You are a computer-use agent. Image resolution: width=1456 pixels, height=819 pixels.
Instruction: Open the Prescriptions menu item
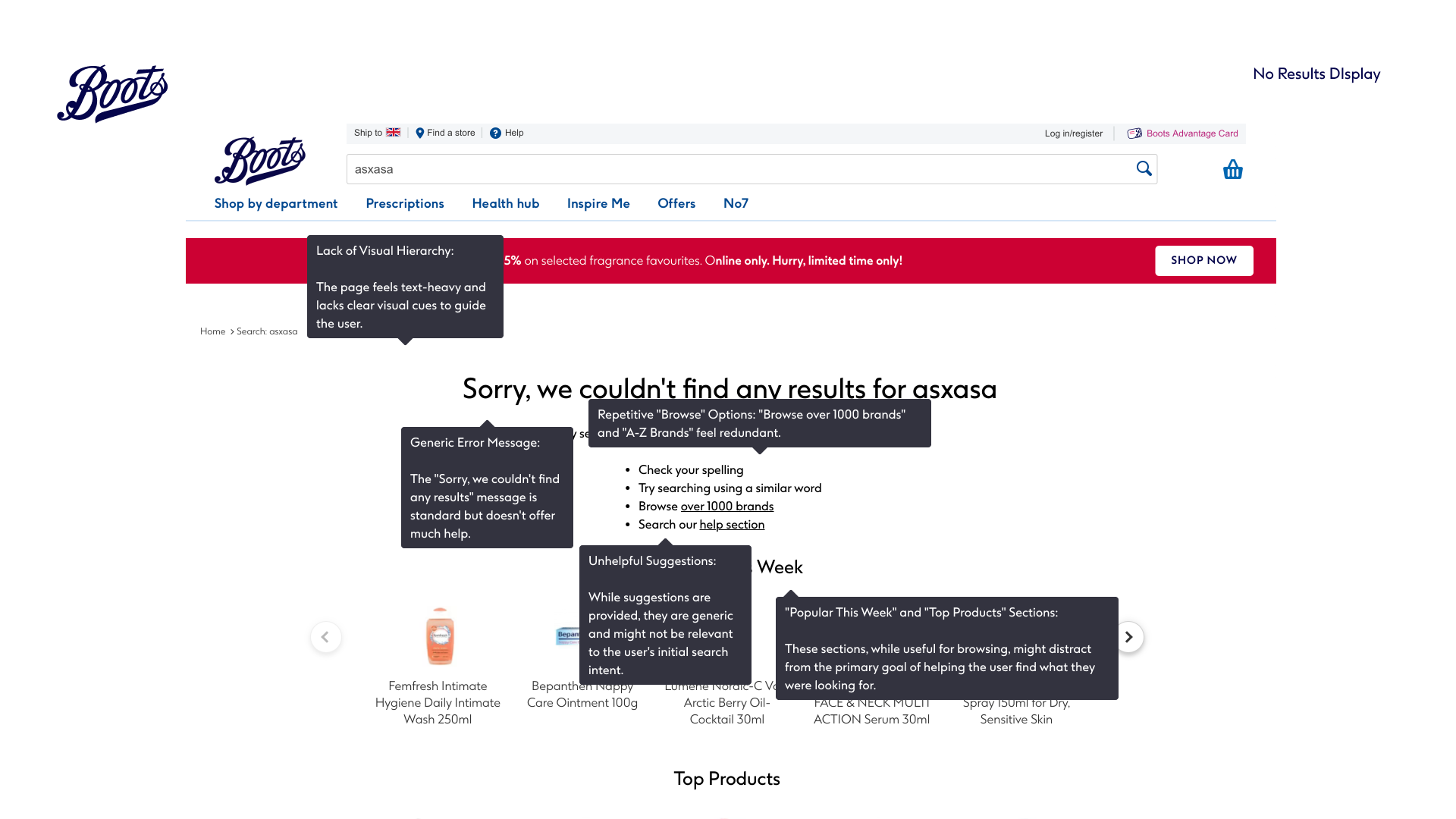[405, 203]
